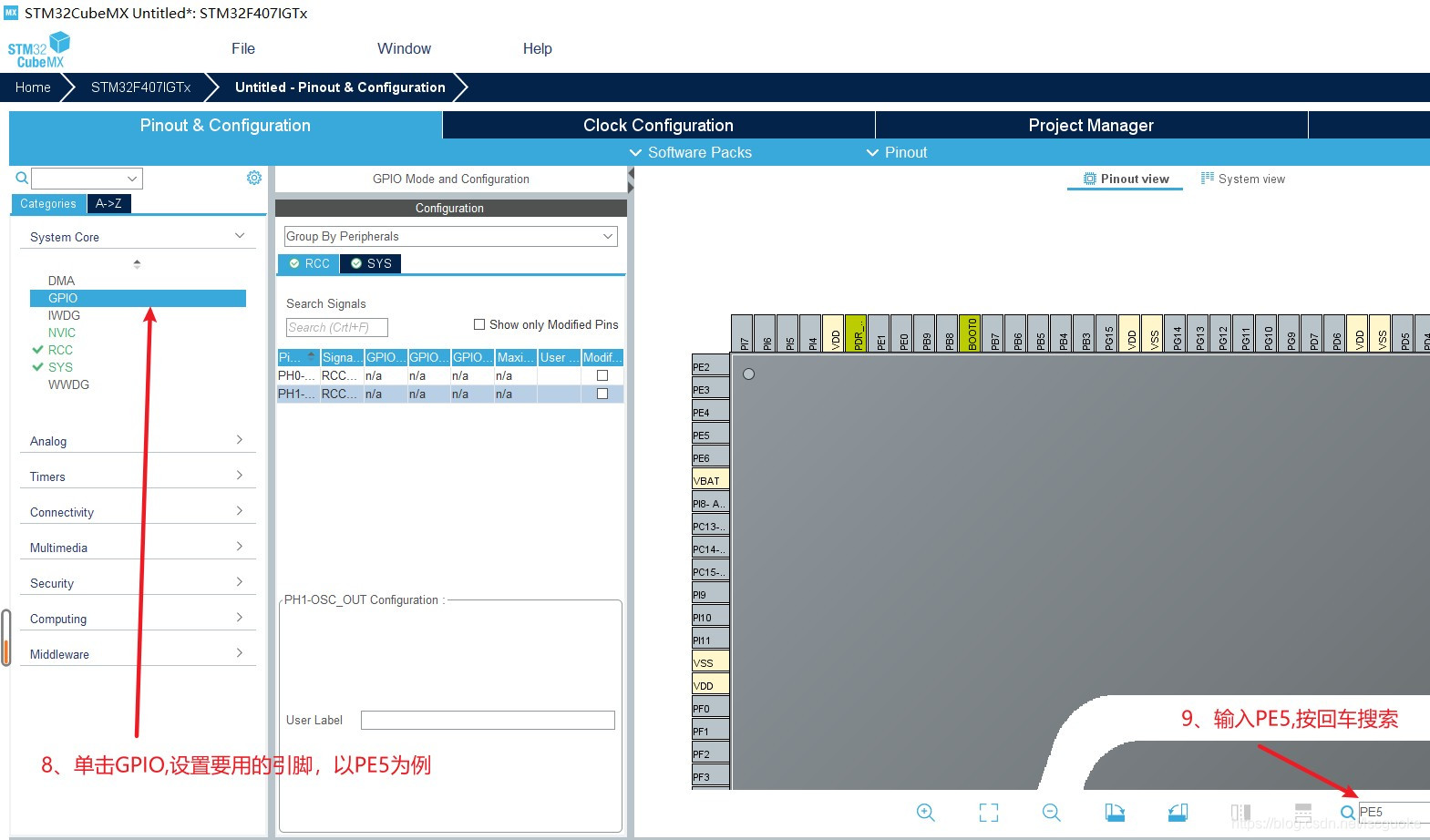The width and height of the screenshot is (1430, 840).
Task: Flip the chip vertically
Action: 1303,812
